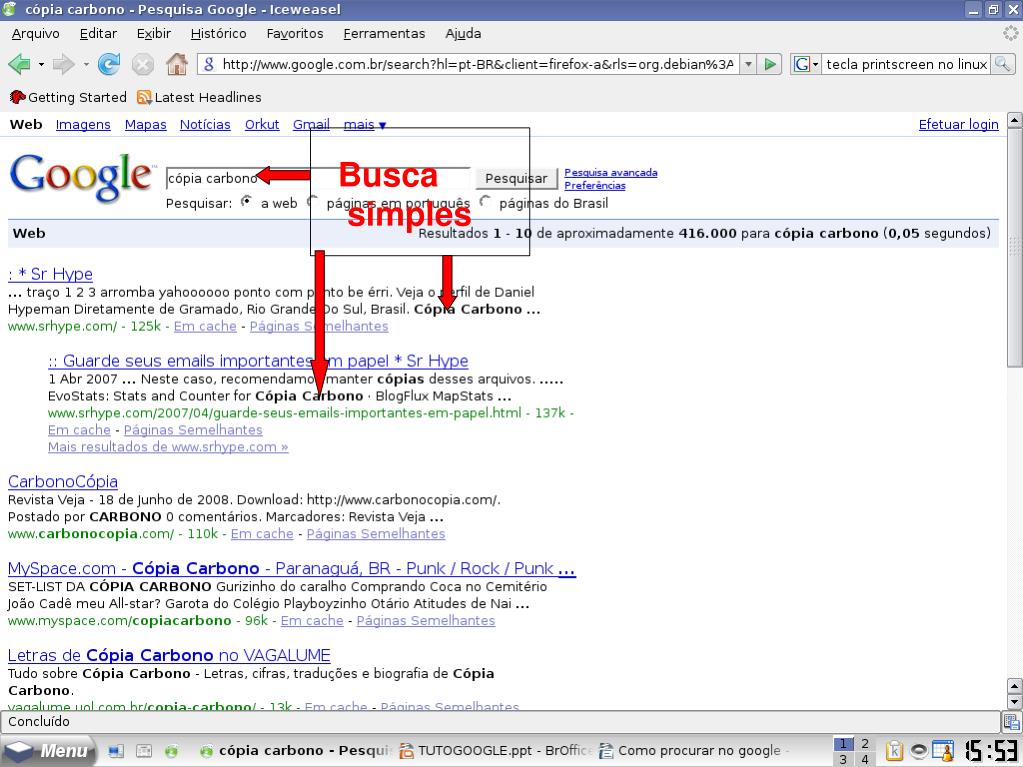Switch to virtual desktop 3
The height and width of the screenshot is (767, 1023).
click(x=843, y=759)
